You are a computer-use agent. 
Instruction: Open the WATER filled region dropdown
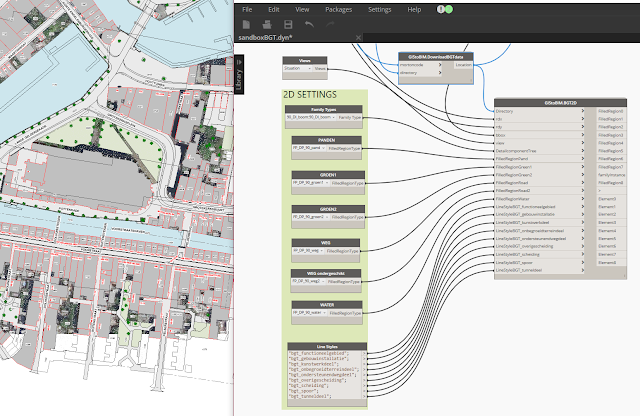point(309,313)
